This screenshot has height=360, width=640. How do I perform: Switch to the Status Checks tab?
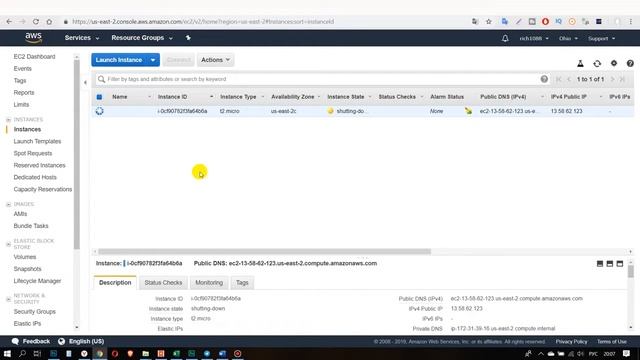click(x=163, y=282)
